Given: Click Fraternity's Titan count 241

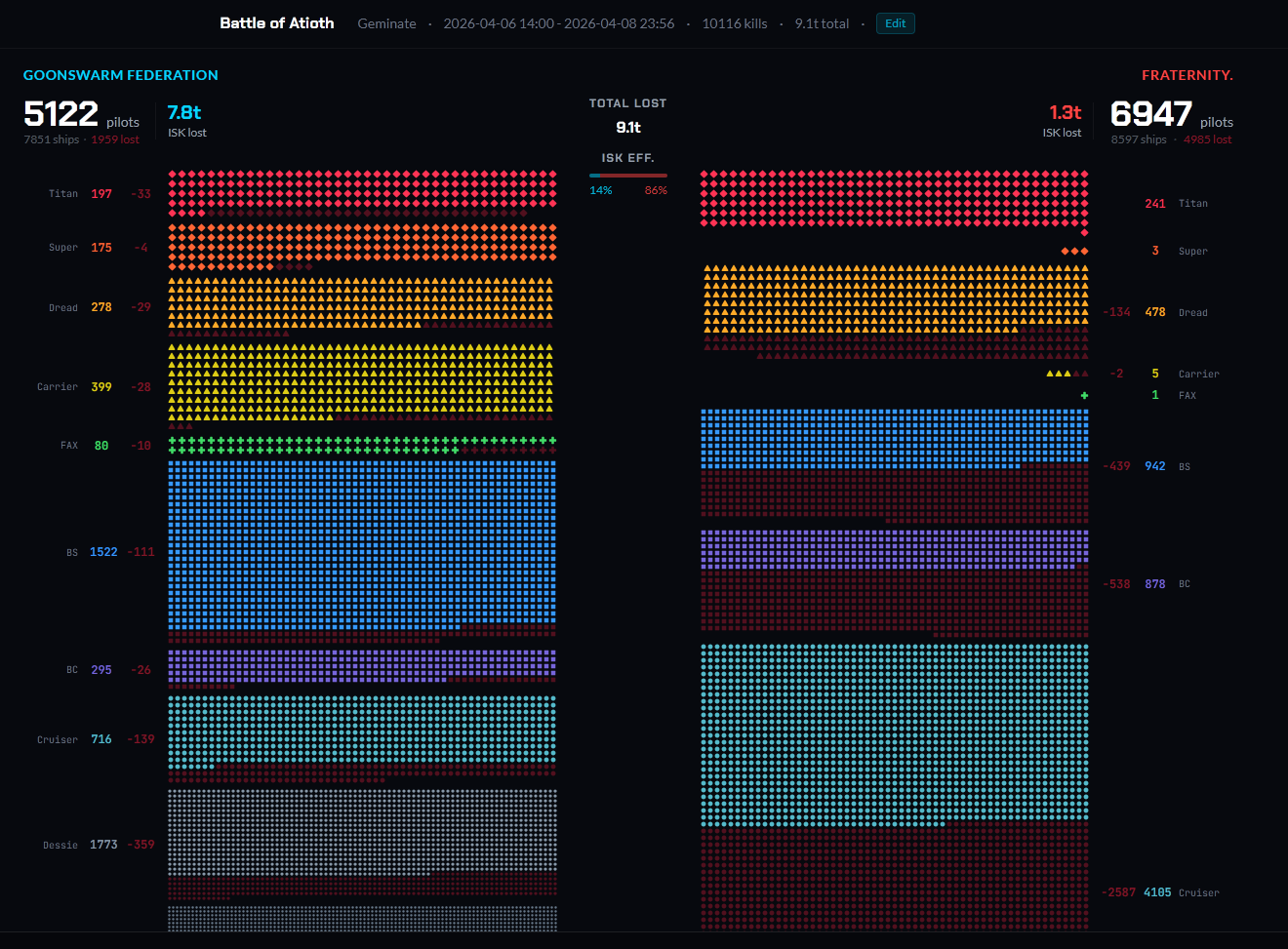Looking at the screenshot, I should 1155,204.
